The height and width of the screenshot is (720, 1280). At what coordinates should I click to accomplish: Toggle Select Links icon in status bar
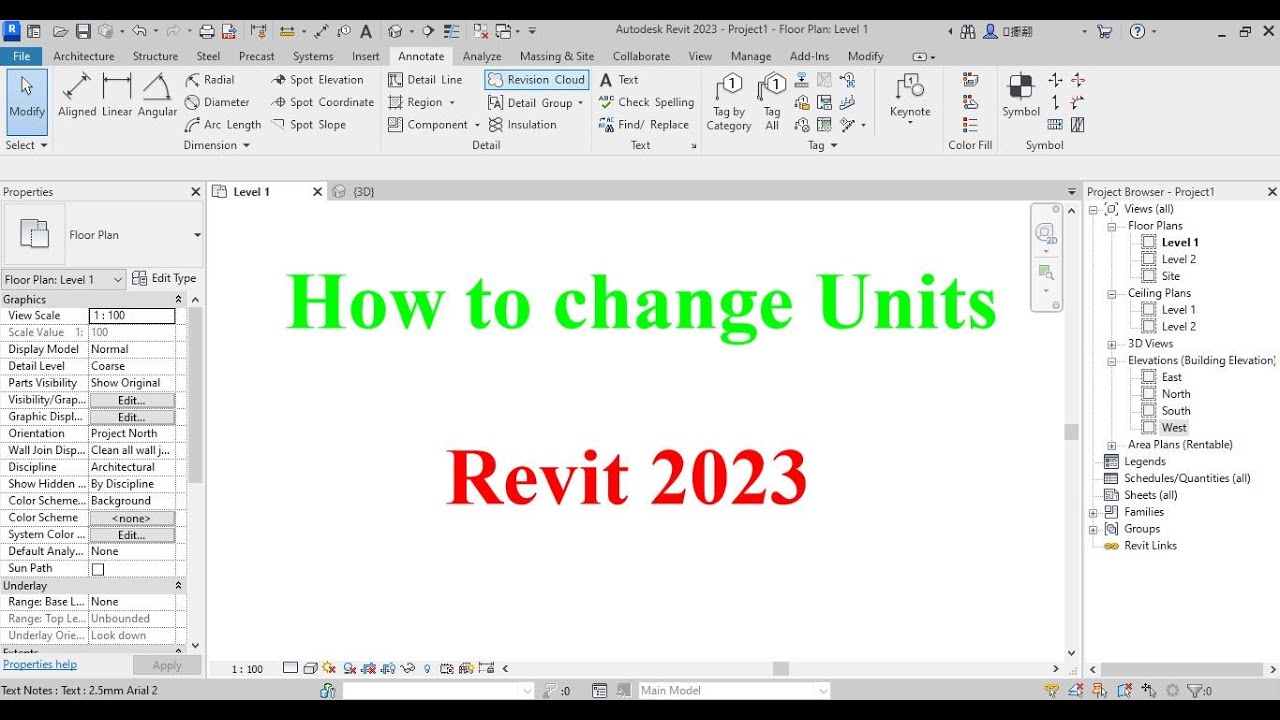coord(1051,690)
